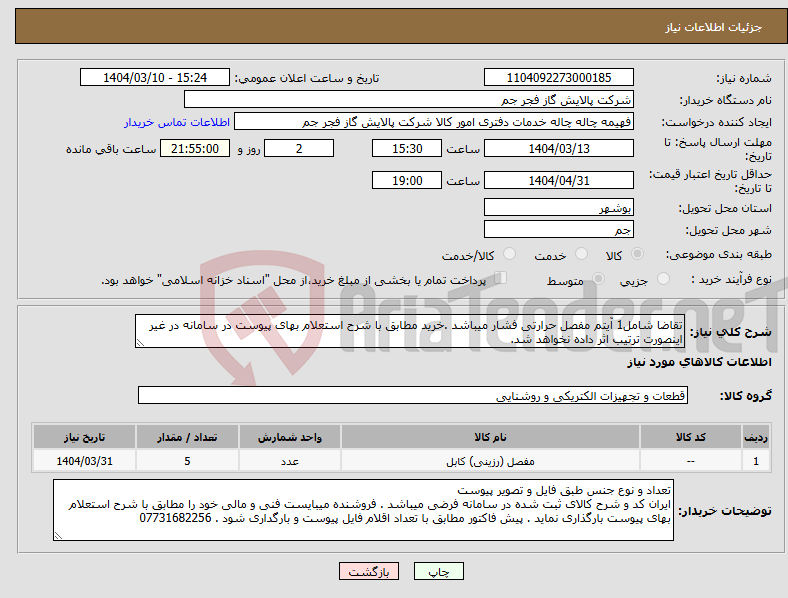Click the resize grip of شرح کلی نیاز box
This screenshot has width=788, height=598.
coord(140,343)
